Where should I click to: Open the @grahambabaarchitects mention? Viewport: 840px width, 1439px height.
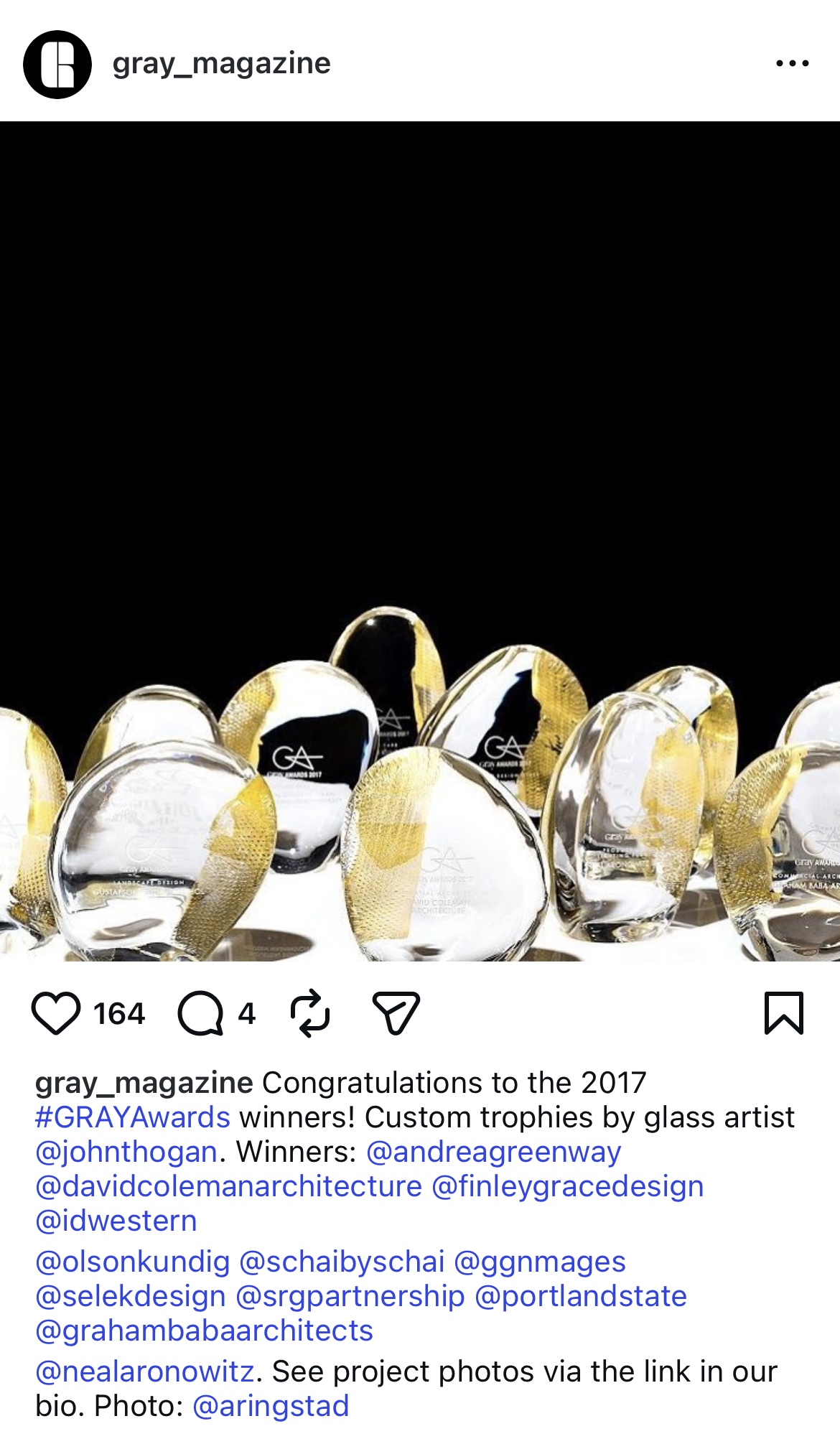(205, 1331)
